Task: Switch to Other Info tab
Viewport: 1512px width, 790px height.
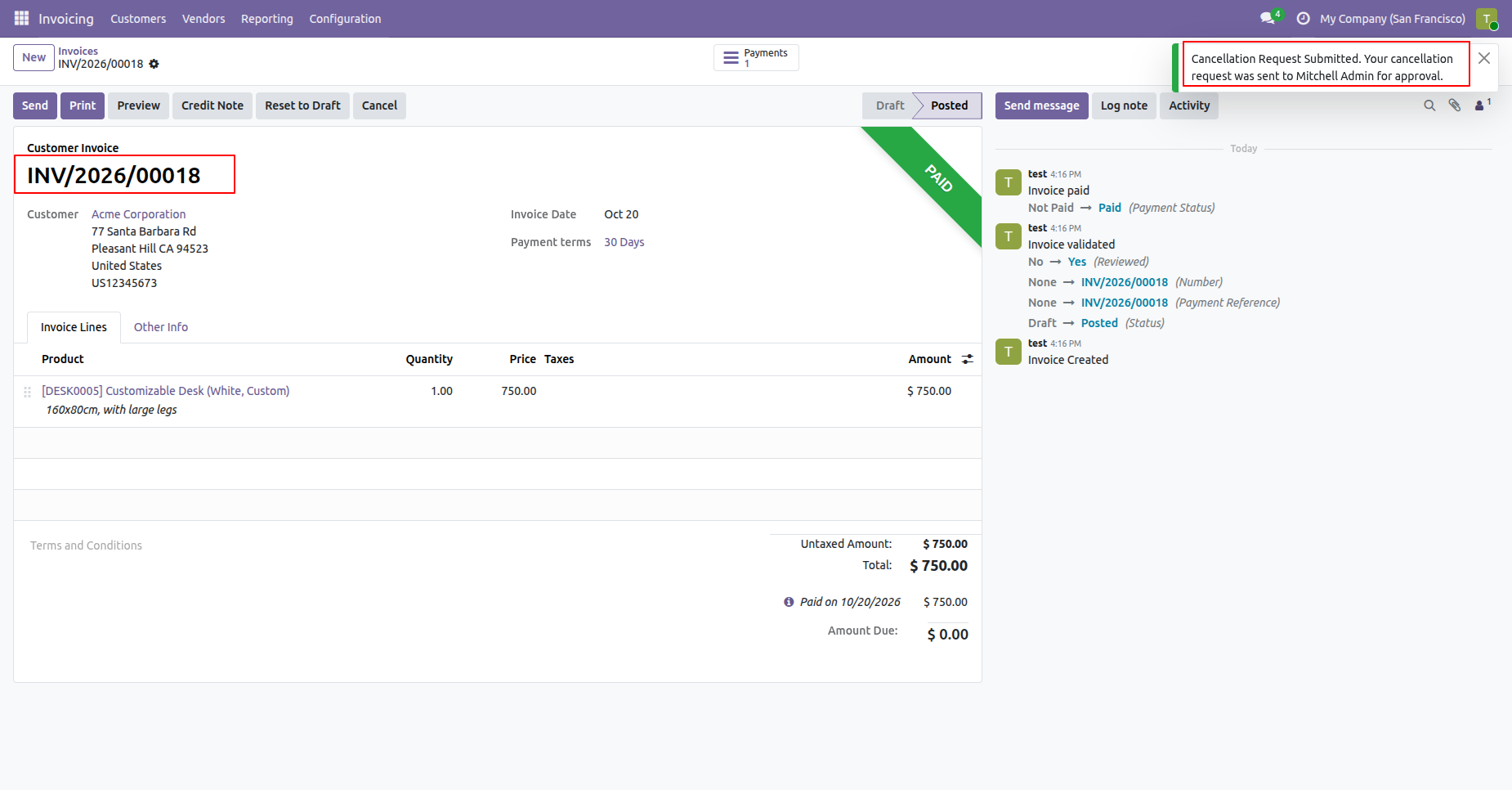Action: pyautogui.click(x=161, y=327)
